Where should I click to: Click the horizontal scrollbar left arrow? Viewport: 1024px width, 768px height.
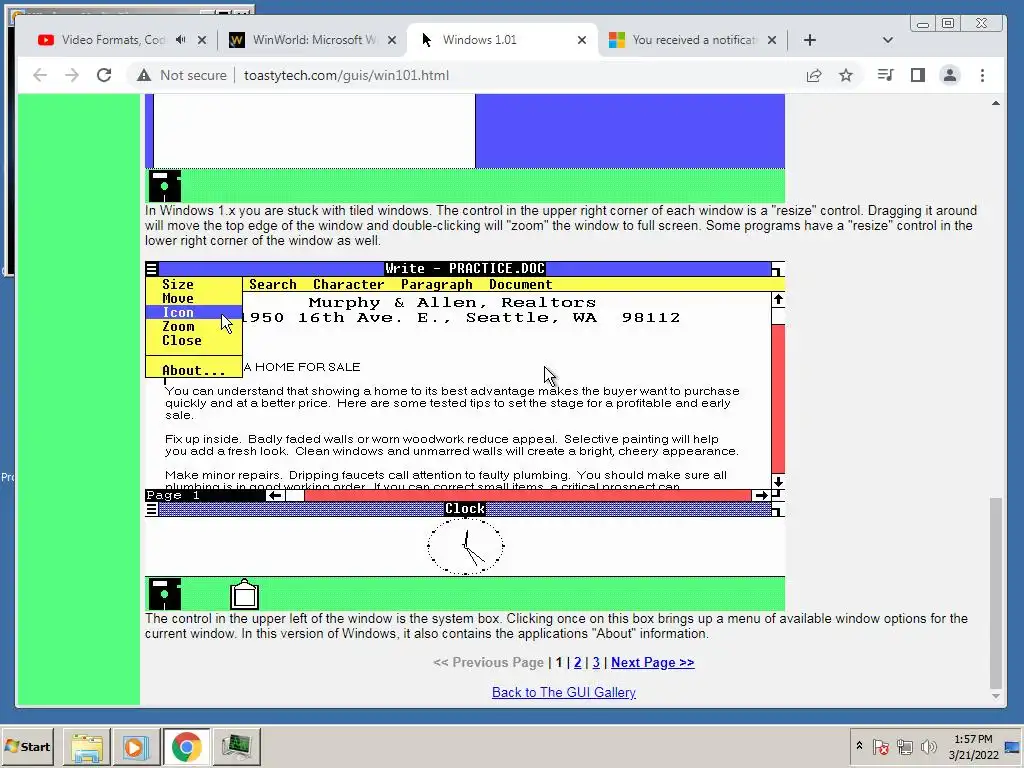[x=275, y=496]
